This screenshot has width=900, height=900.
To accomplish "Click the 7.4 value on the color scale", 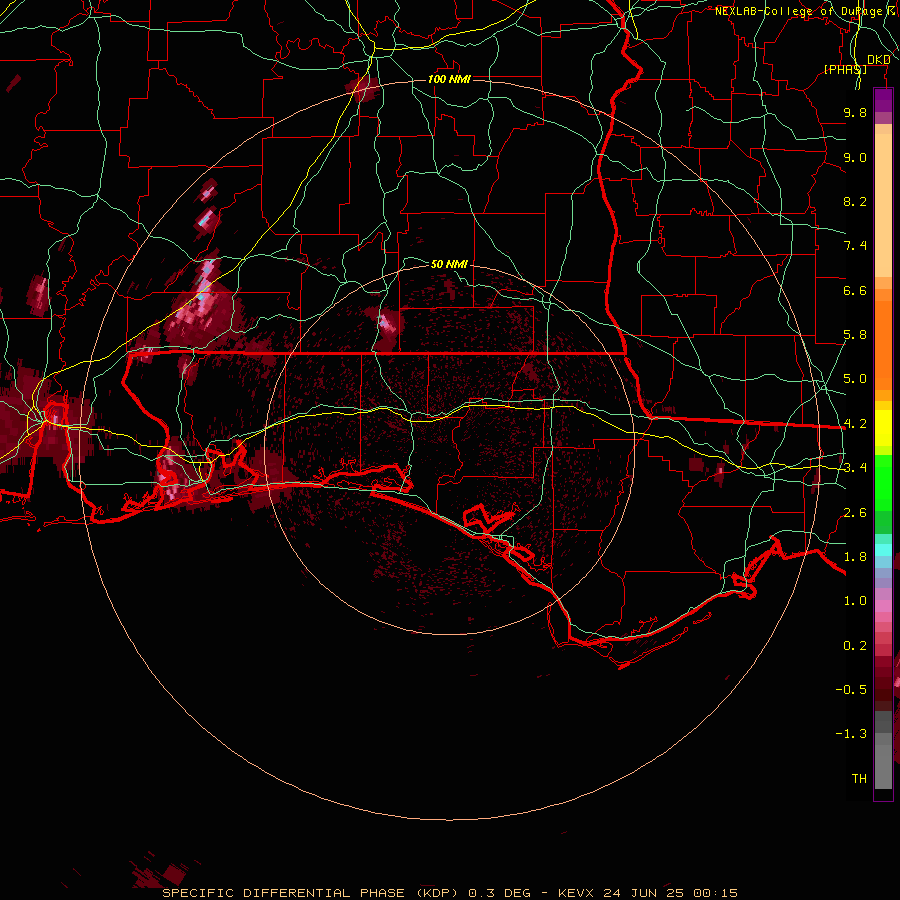I will [855, 246].
